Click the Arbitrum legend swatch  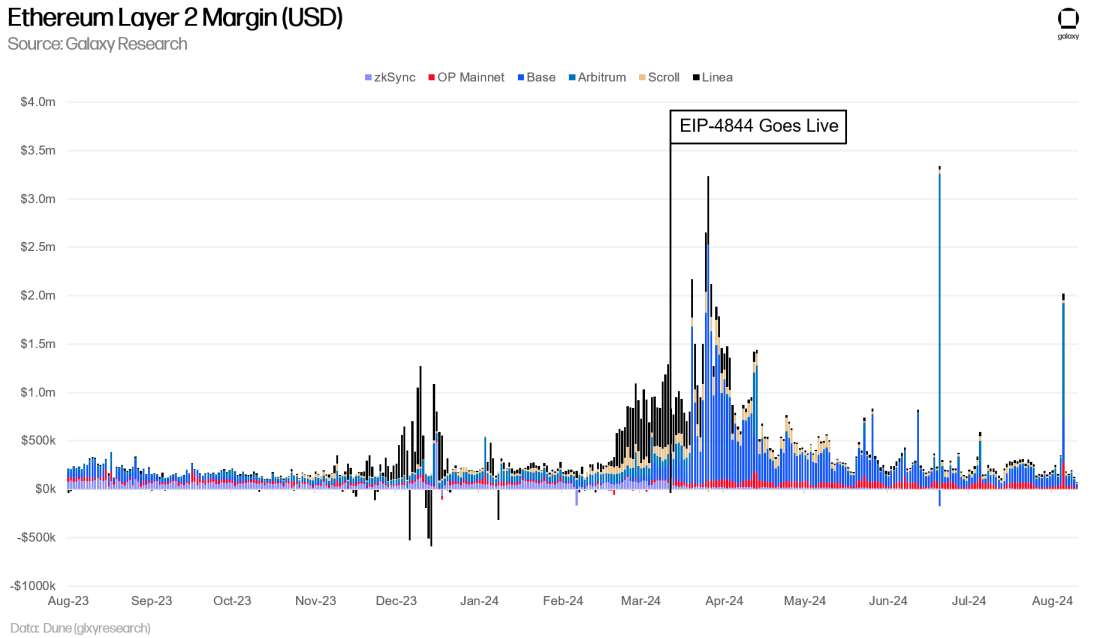point(572,77)
